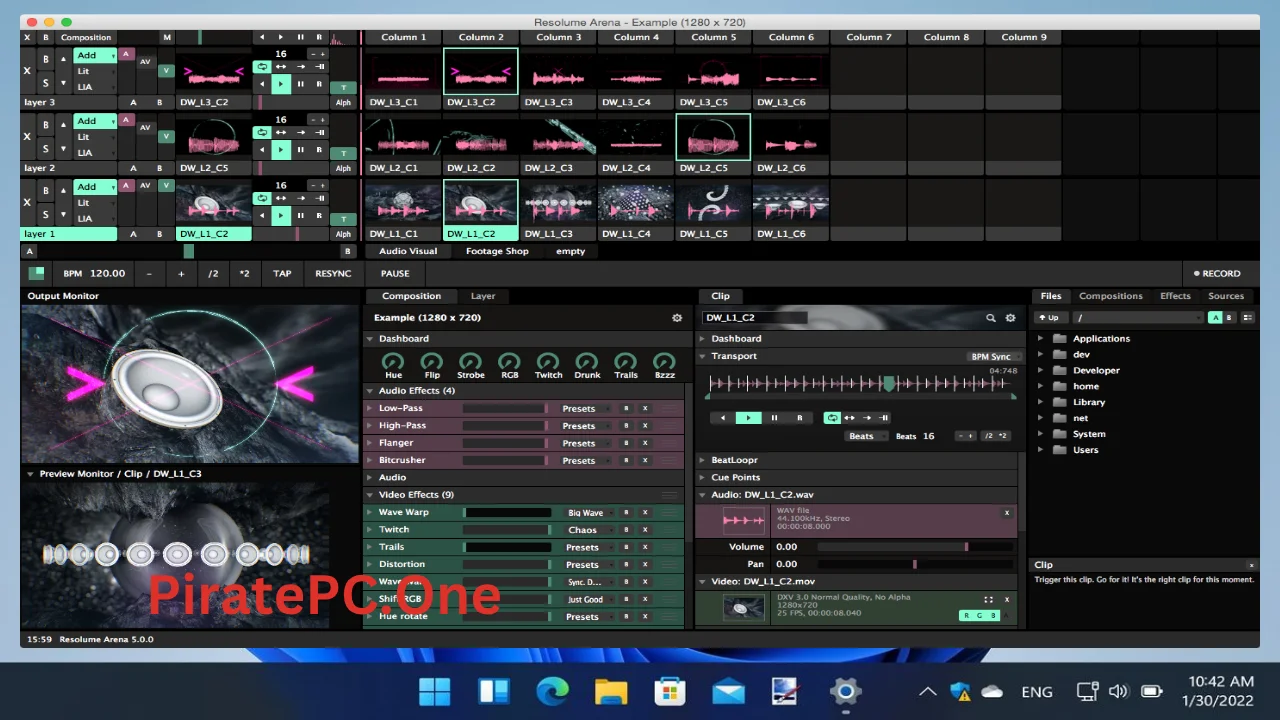The image size is (1280, 720).
Task: Open File Explorer from the taskbar
Action: tap(610, 691)
